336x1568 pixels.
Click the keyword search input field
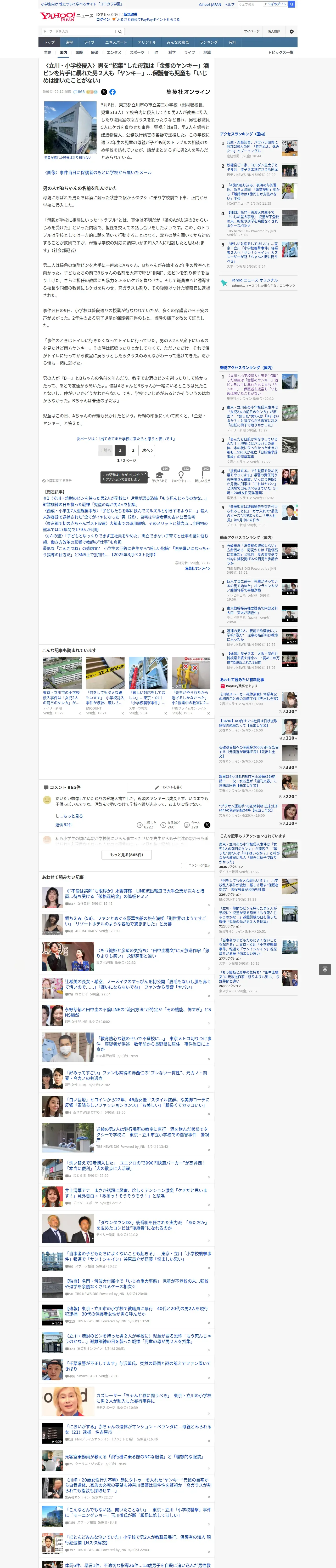point(79,31)
